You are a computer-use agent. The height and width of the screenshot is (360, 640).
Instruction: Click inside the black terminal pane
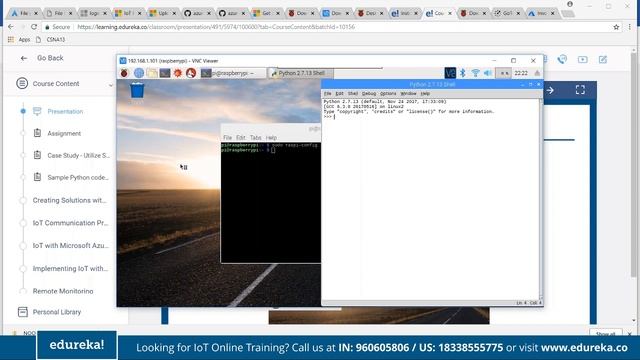pyautogui.click(x=271, y=202)
